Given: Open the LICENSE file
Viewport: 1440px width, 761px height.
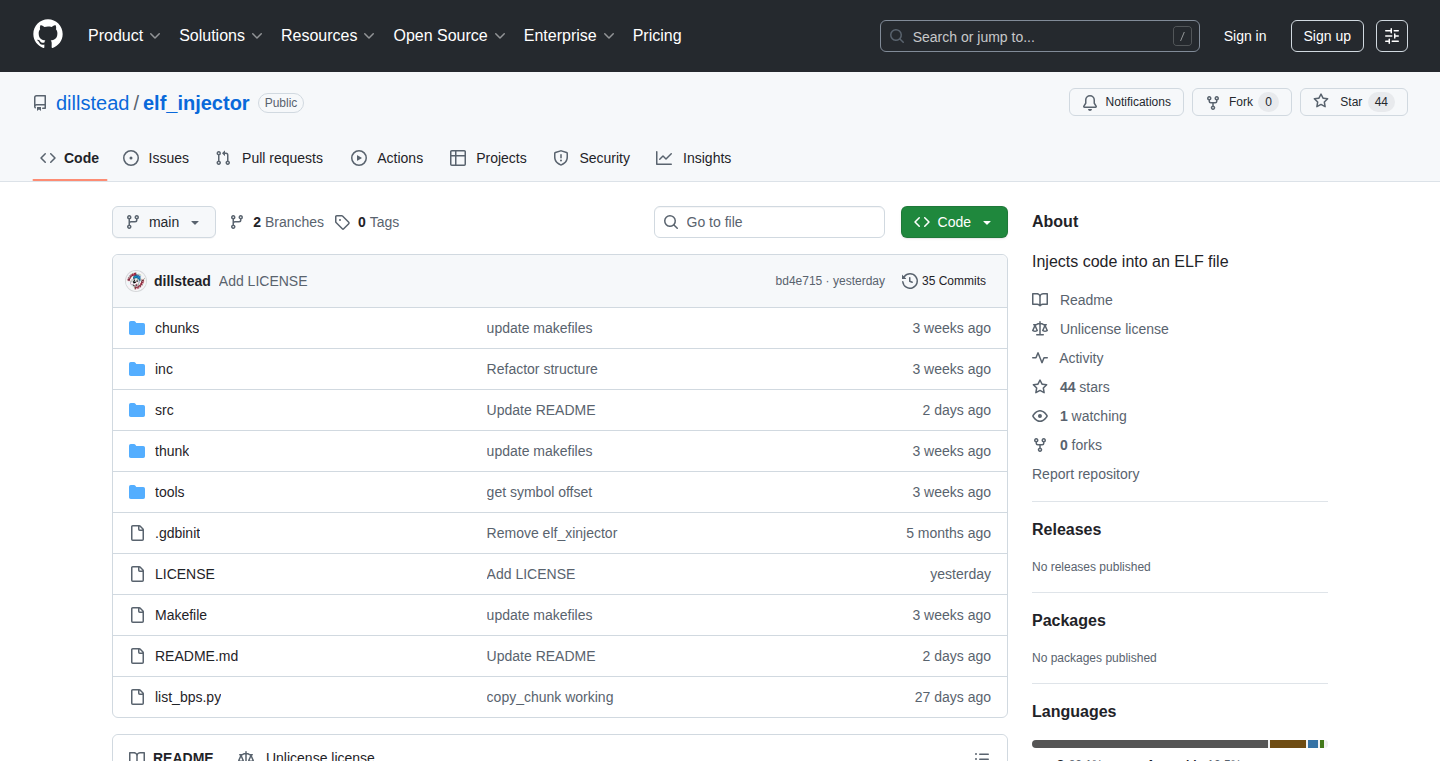Looking at the screenshot, I should click(x=185, y=574).
